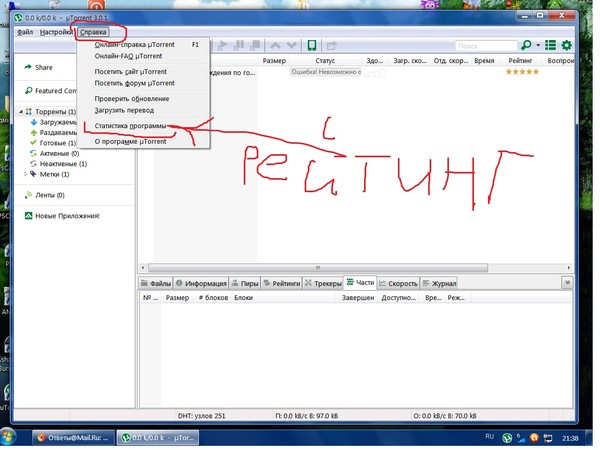This screenshot has width=600, height=450.
Task: Click the remote device phone icon
Action: 311,46
